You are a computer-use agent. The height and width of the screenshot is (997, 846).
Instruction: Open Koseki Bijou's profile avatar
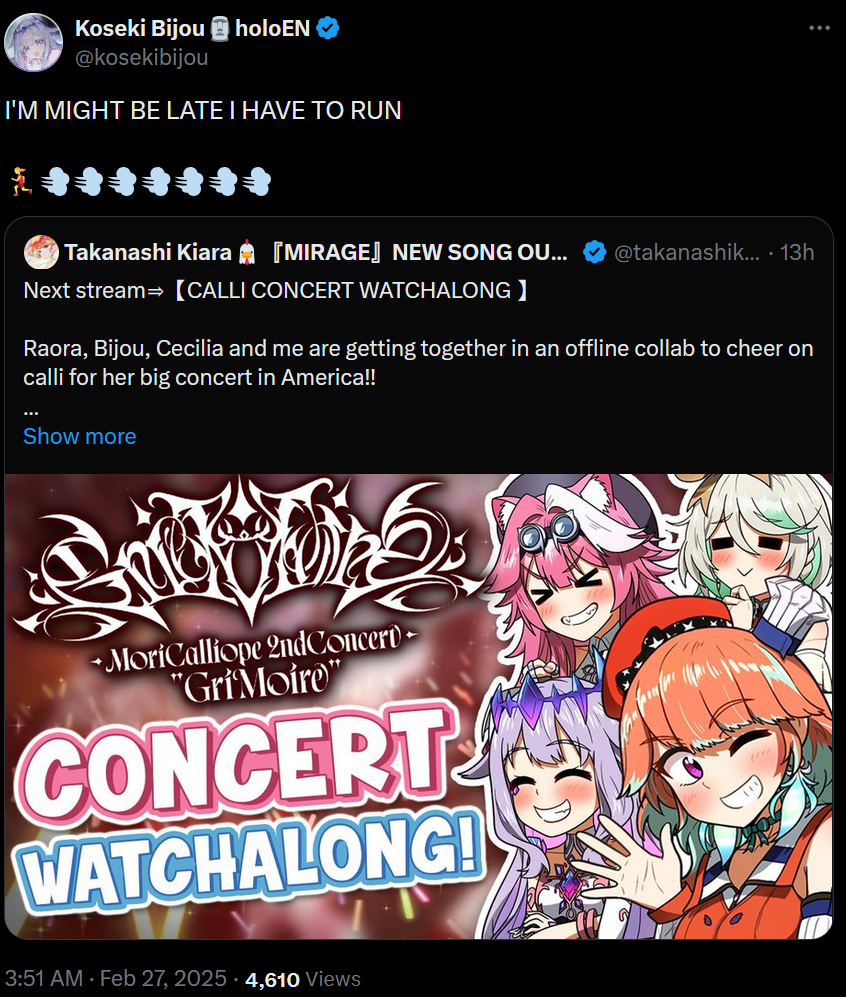[x=34, y=43]
